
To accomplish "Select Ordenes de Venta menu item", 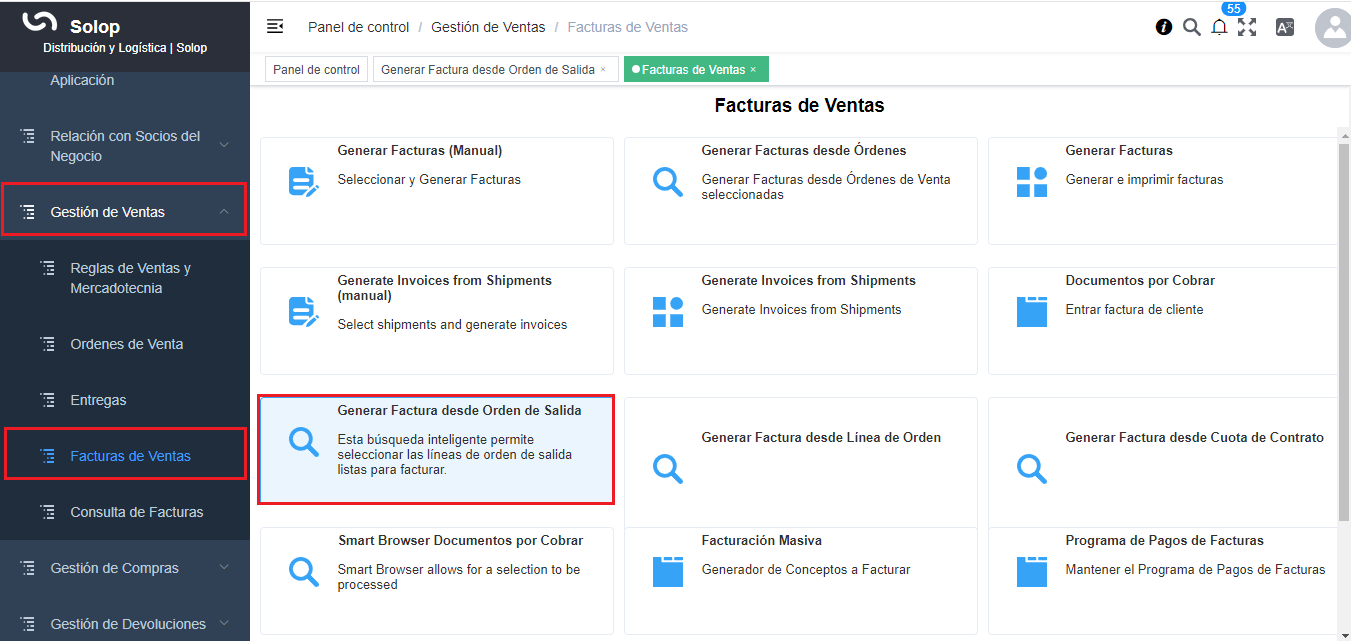I will (126, 344).
